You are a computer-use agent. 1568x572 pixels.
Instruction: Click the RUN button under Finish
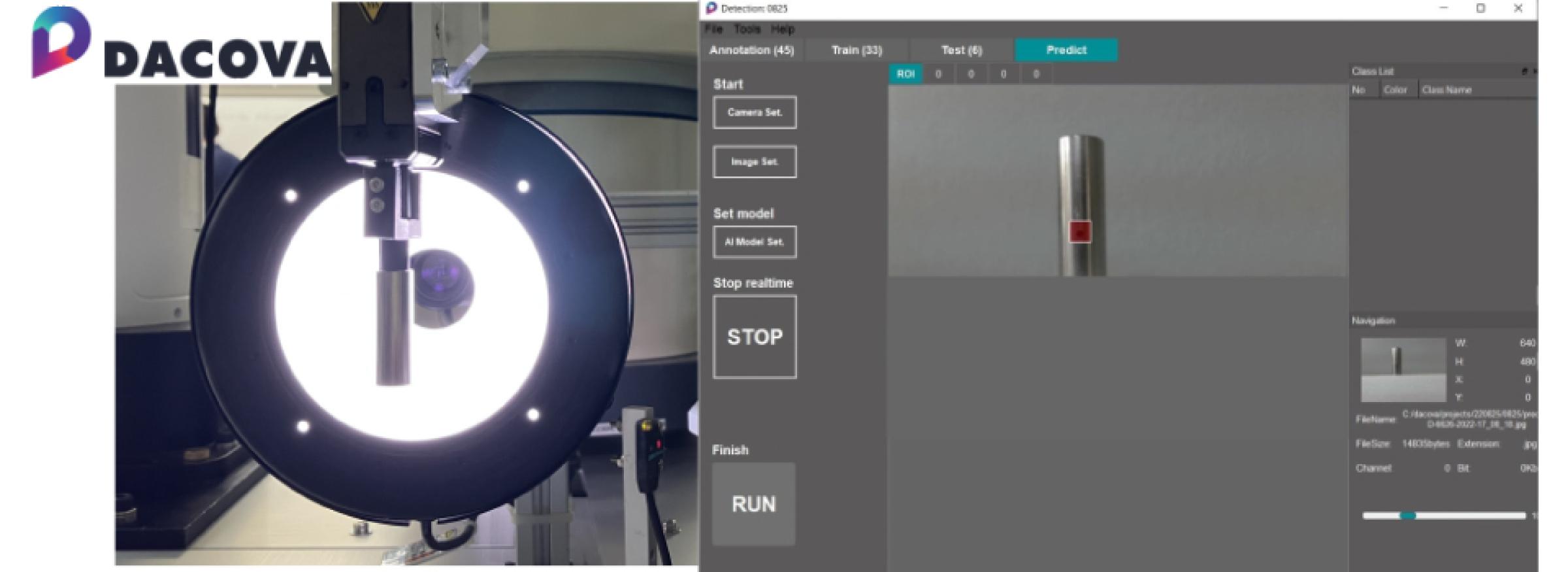pyautogui.click(x=754, y=504)
